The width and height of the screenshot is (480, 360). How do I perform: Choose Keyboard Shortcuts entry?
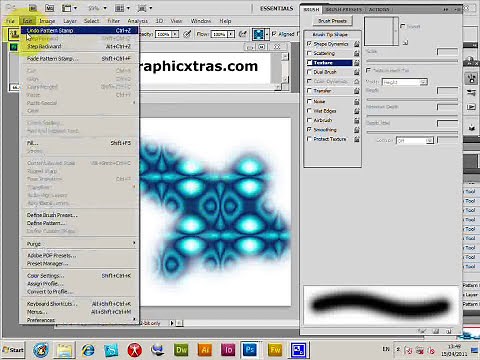(79, 304)
